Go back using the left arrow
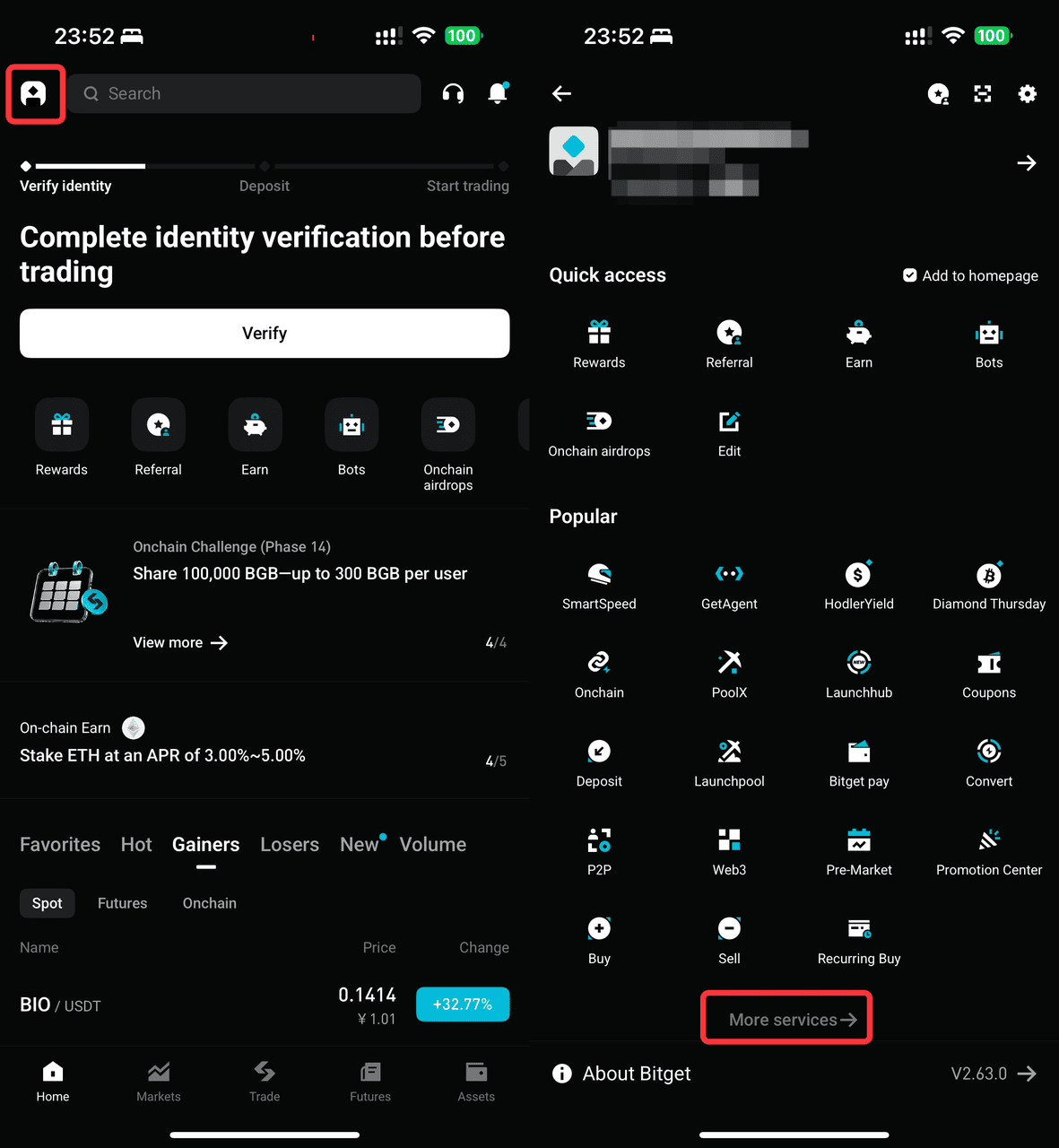Screen dimensions: 1059x1148 [x=562, y=93]
